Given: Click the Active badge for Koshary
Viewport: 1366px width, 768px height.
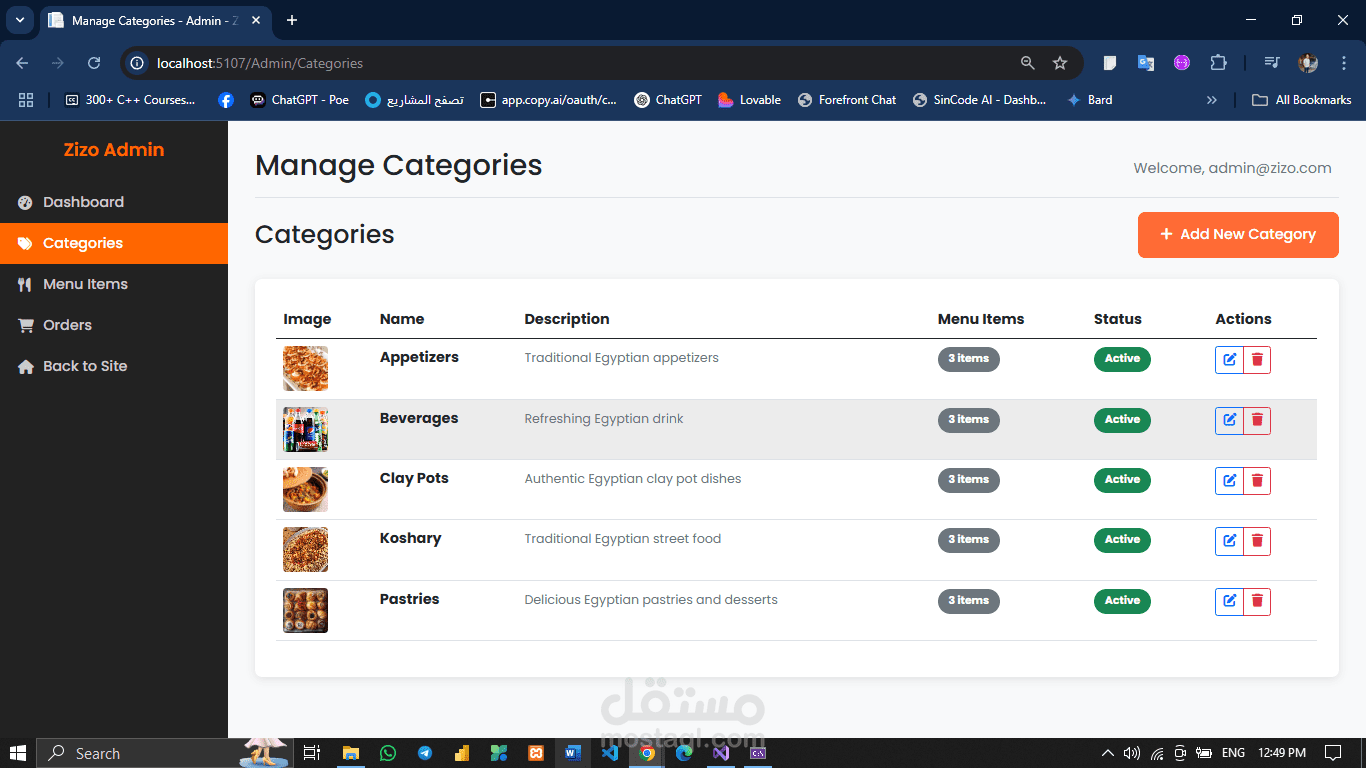Looking at the screenshot, I should tap(1122, 540).
